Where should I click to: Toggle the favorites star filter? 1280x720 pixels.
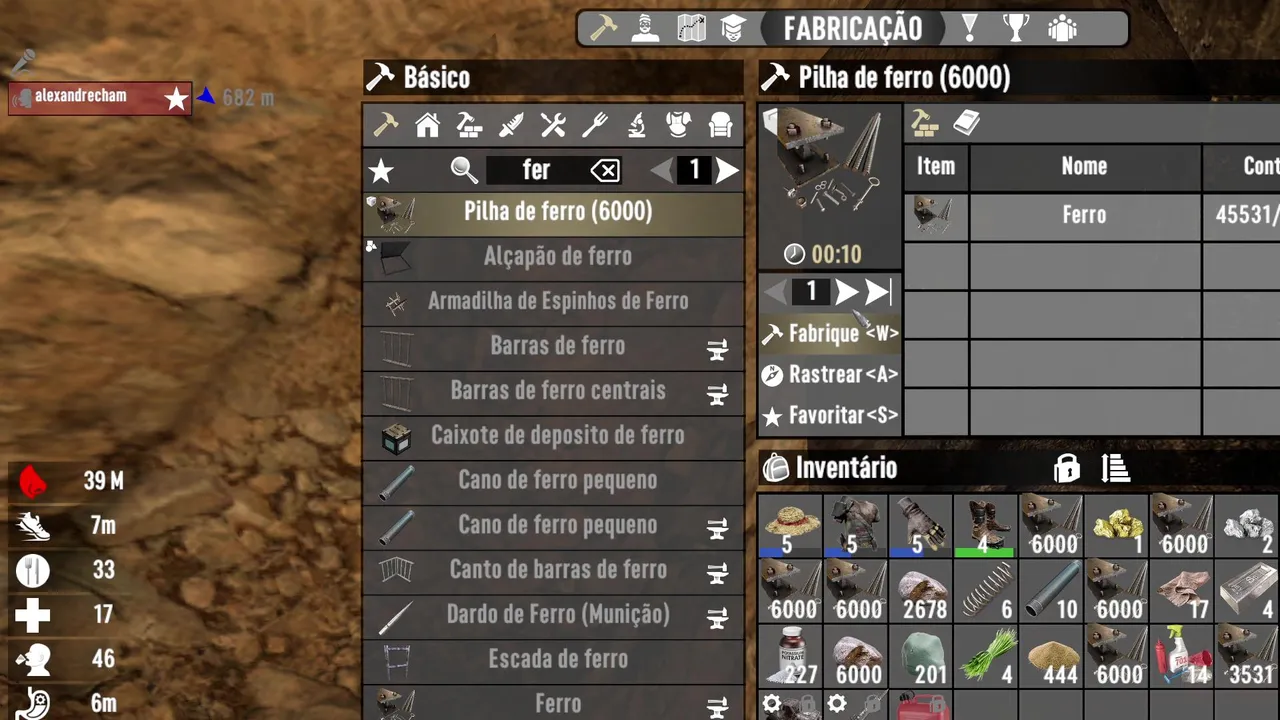[381, 171]
